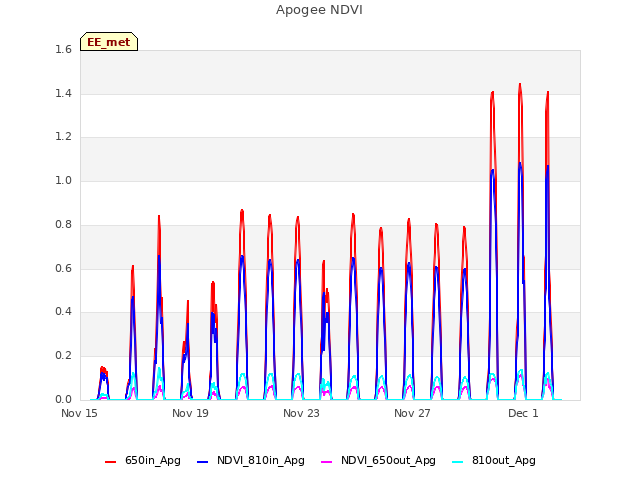Click the Dec 1 x-axis label
Screen dimensions: 640x480
523,413
